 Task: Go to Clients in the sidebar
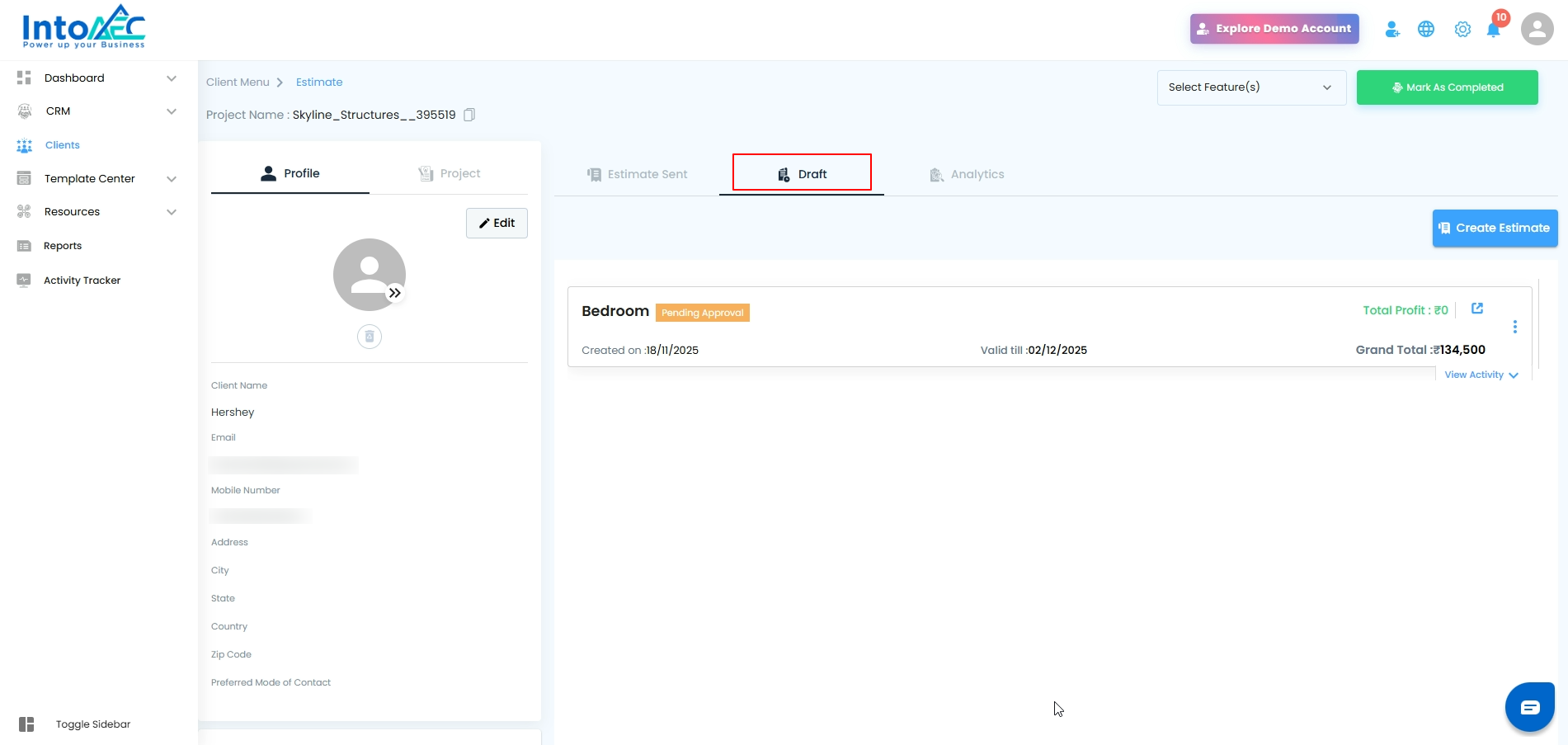[x=63, y=145]
